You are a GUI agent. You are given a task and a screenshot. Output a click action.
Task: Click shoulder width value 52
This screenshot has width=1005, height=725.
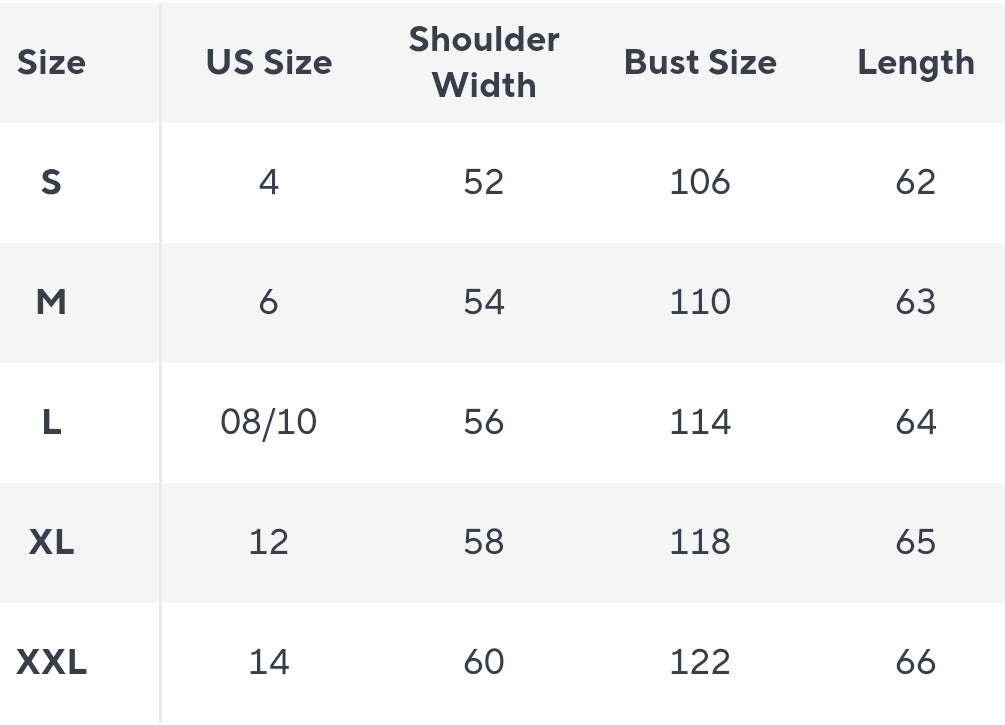coord(484,182)
